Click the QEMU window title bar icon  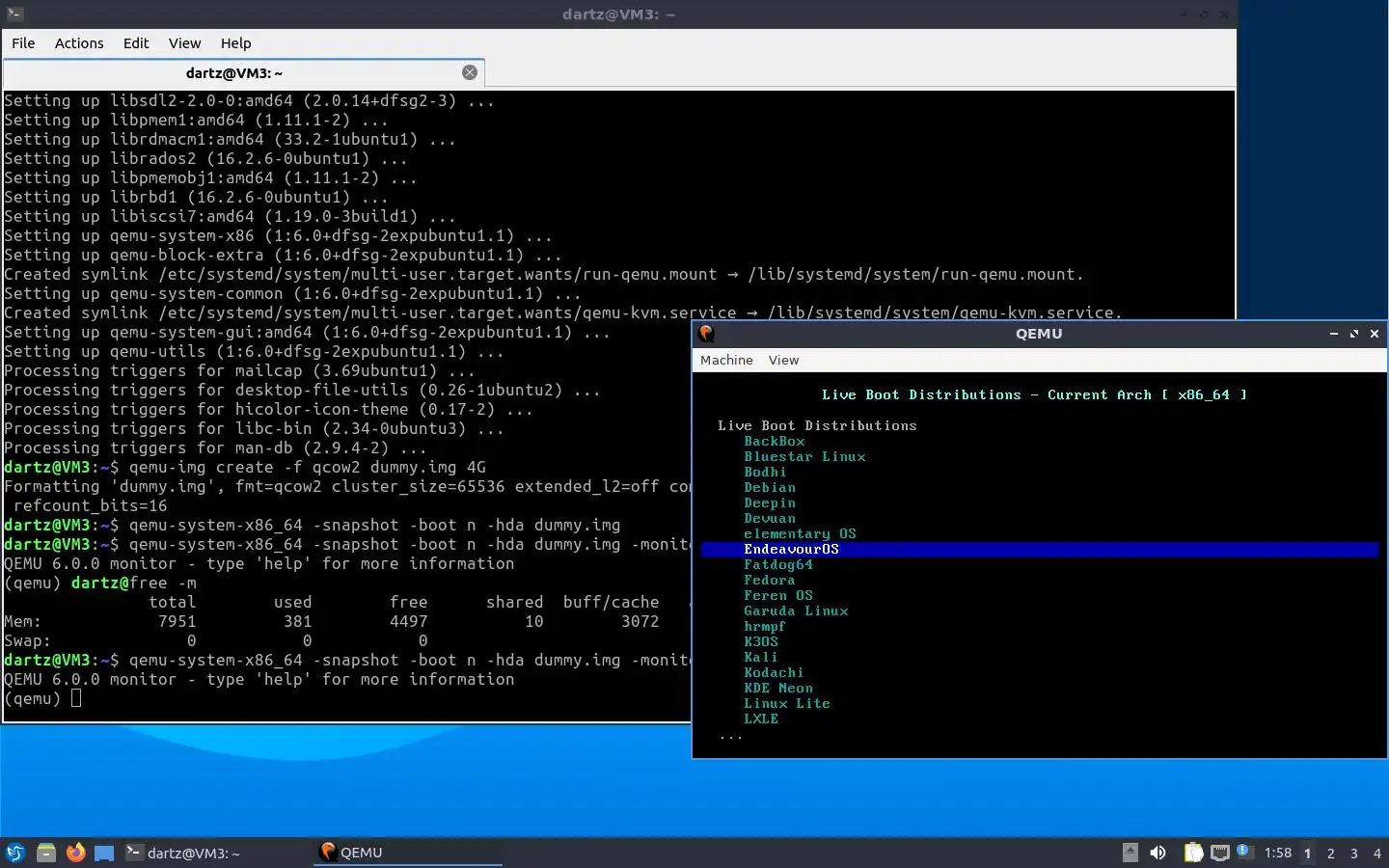pos(706,334)
